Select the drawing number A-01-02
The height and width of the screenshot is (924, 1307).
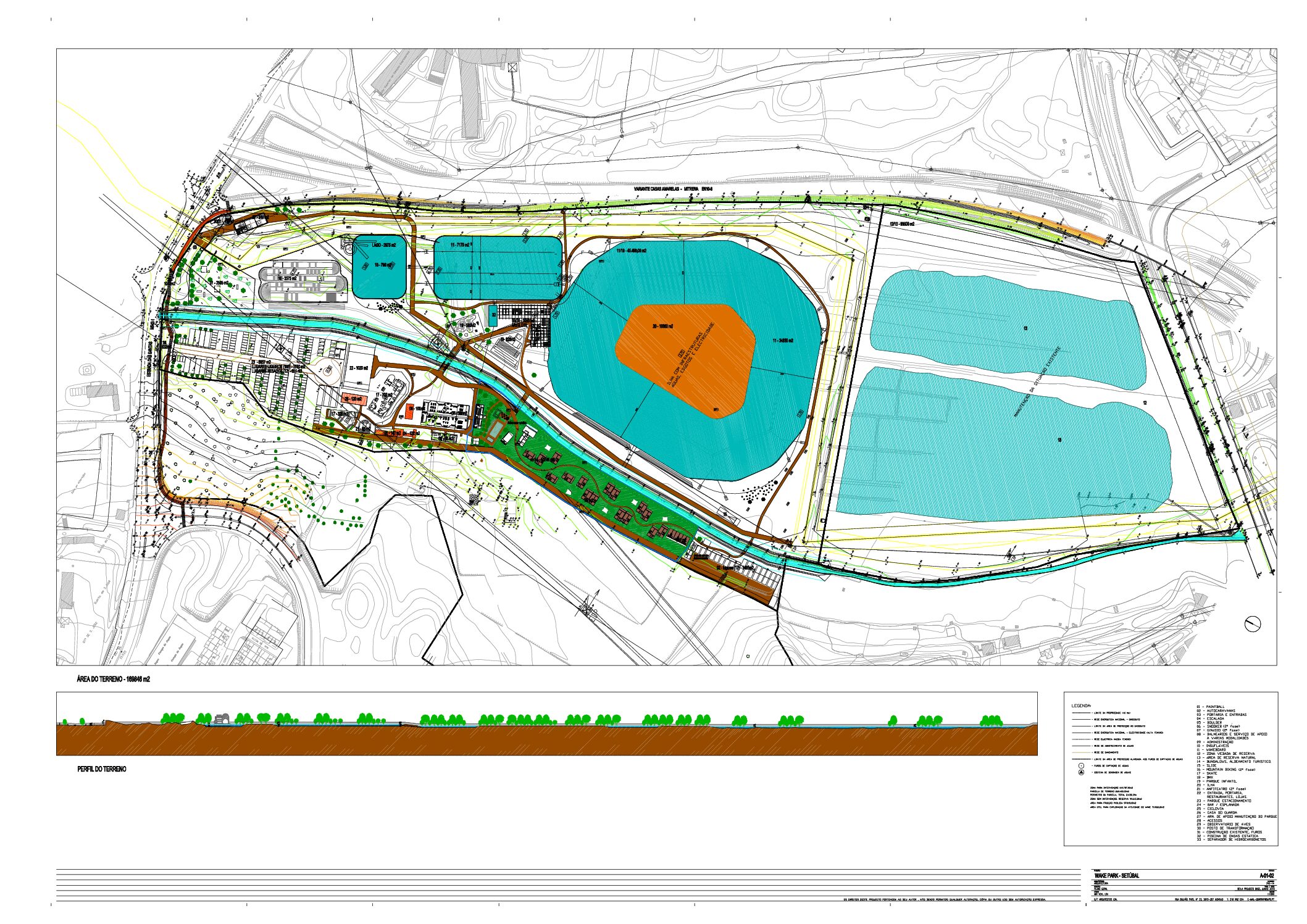click(1266, 876)
